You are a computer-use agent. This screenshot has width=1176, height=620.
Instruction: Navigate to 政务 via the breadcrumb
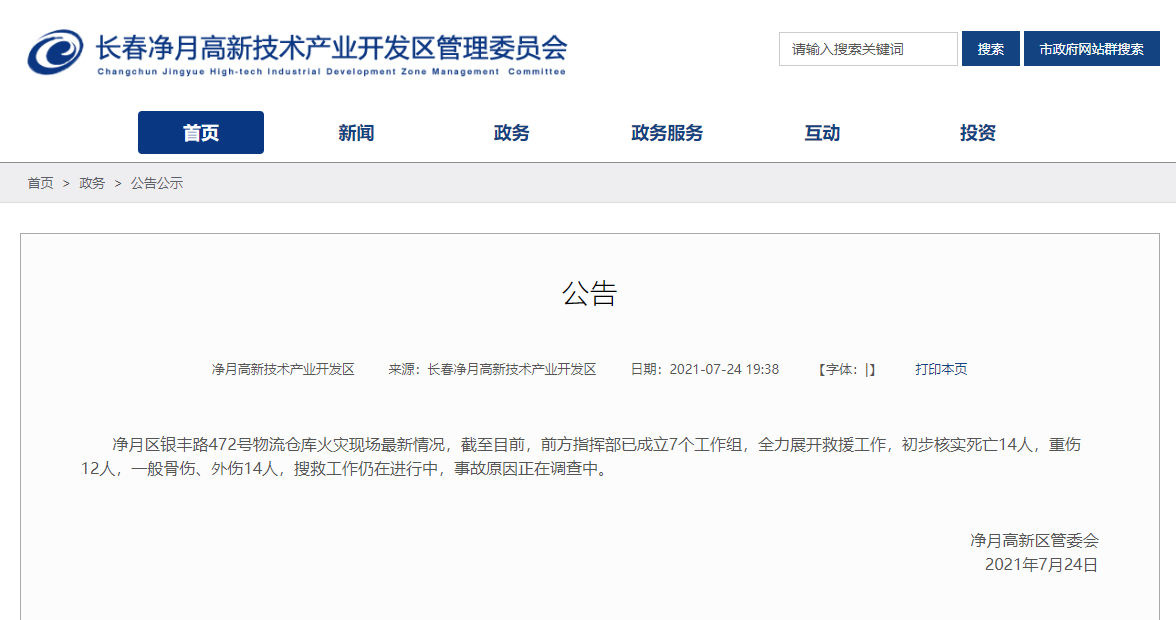[x=92, y=183]
